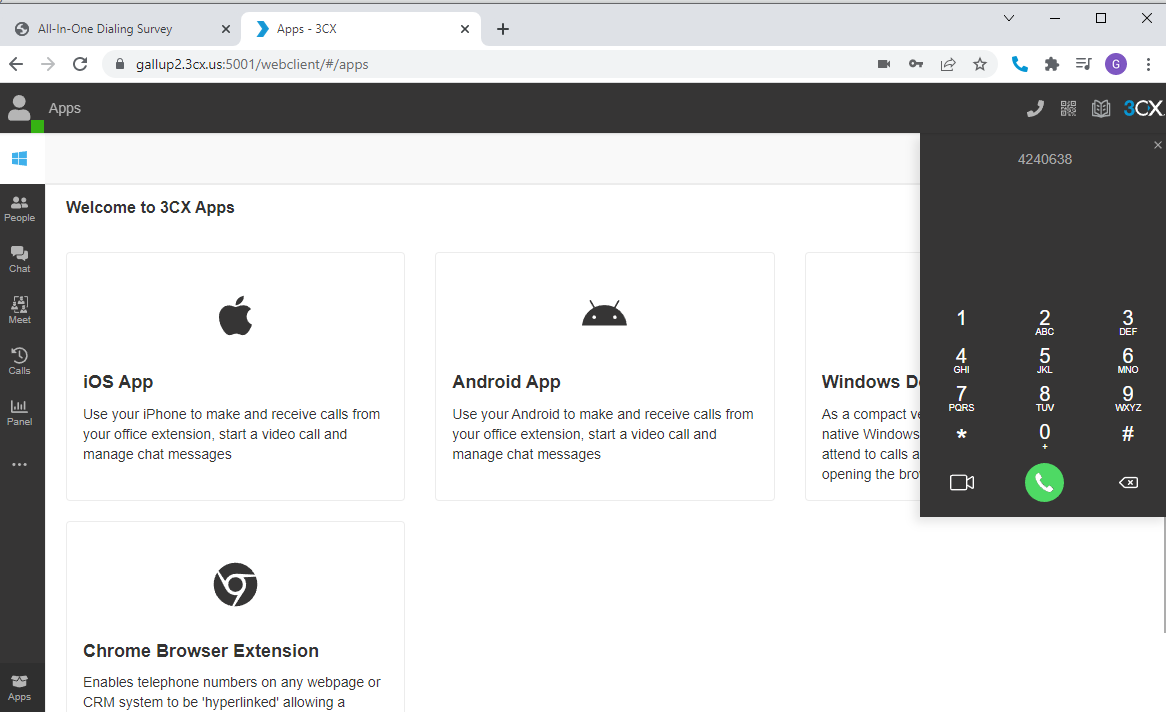Go forward in browser history
The width and height of the screenshot is (1166, 712).
click(x=48, y=65)
